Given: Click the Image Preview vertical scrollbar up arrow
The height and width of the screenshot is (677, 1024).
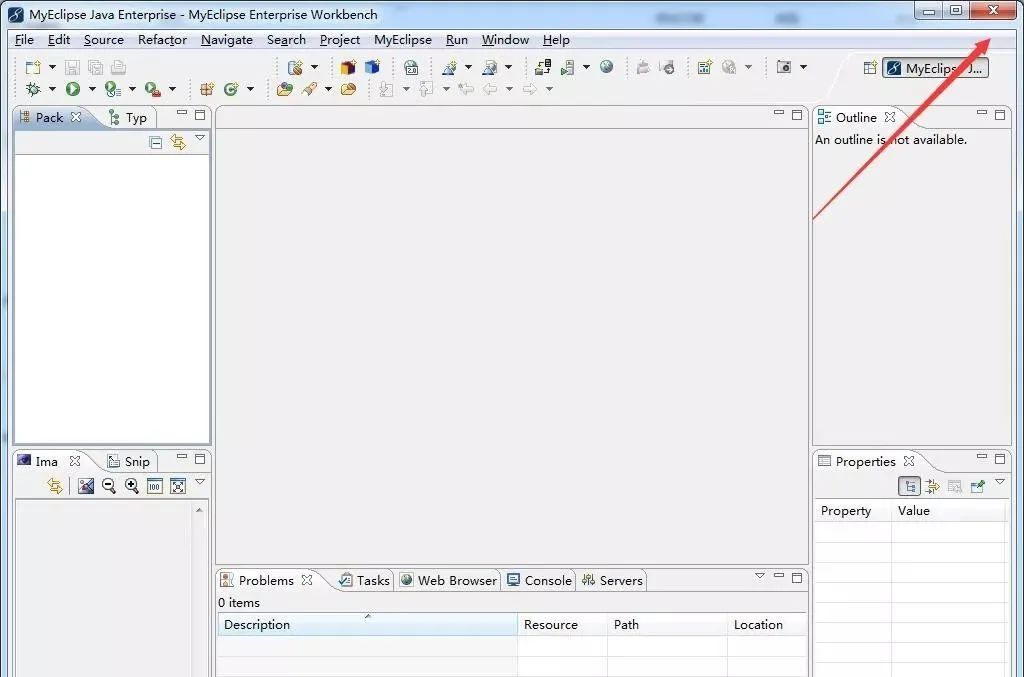Looking at the screenshot, I should 198,510.
